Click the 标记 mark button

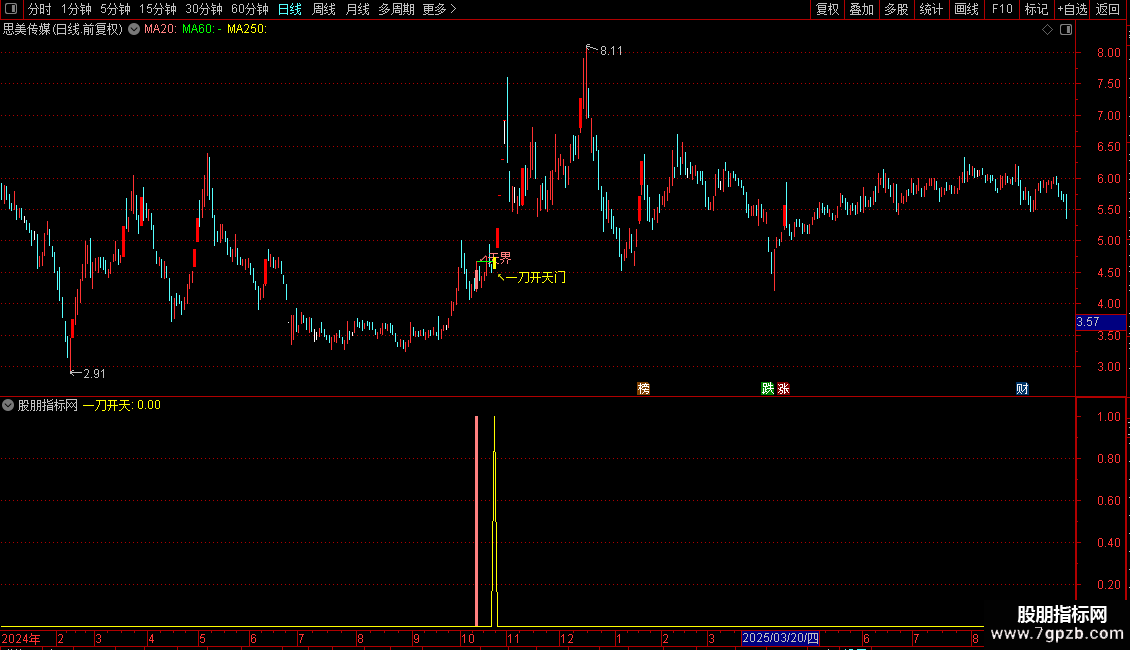tap(1036, 9)
